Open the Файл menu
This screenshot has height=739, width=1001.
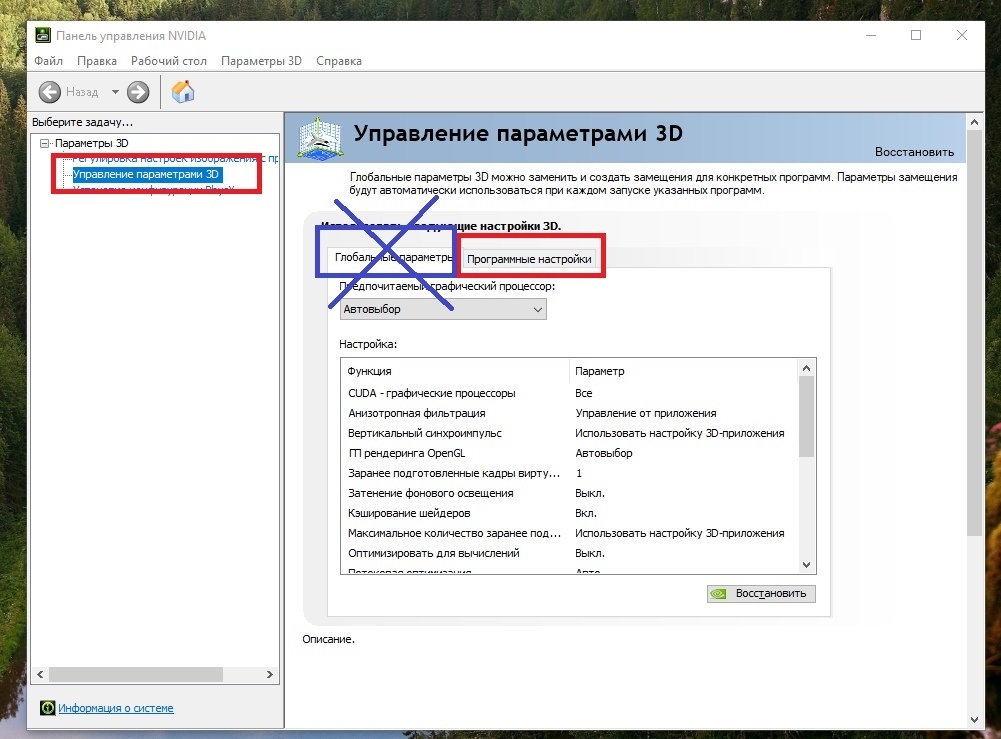coord(49,61)
